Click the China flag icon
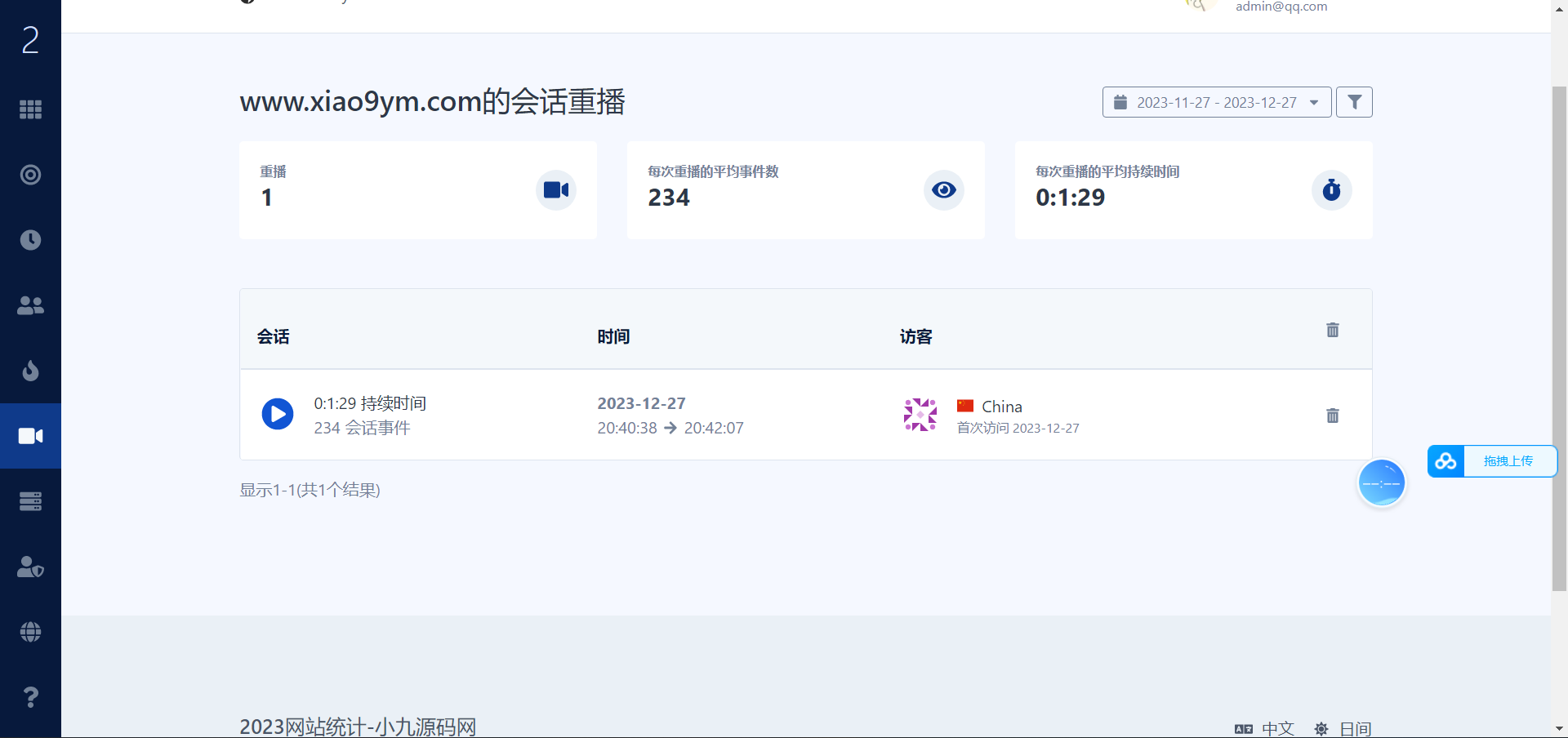The width and height of the screenshot is (1568, 738). pyautogui.click(x=965, y=406)
